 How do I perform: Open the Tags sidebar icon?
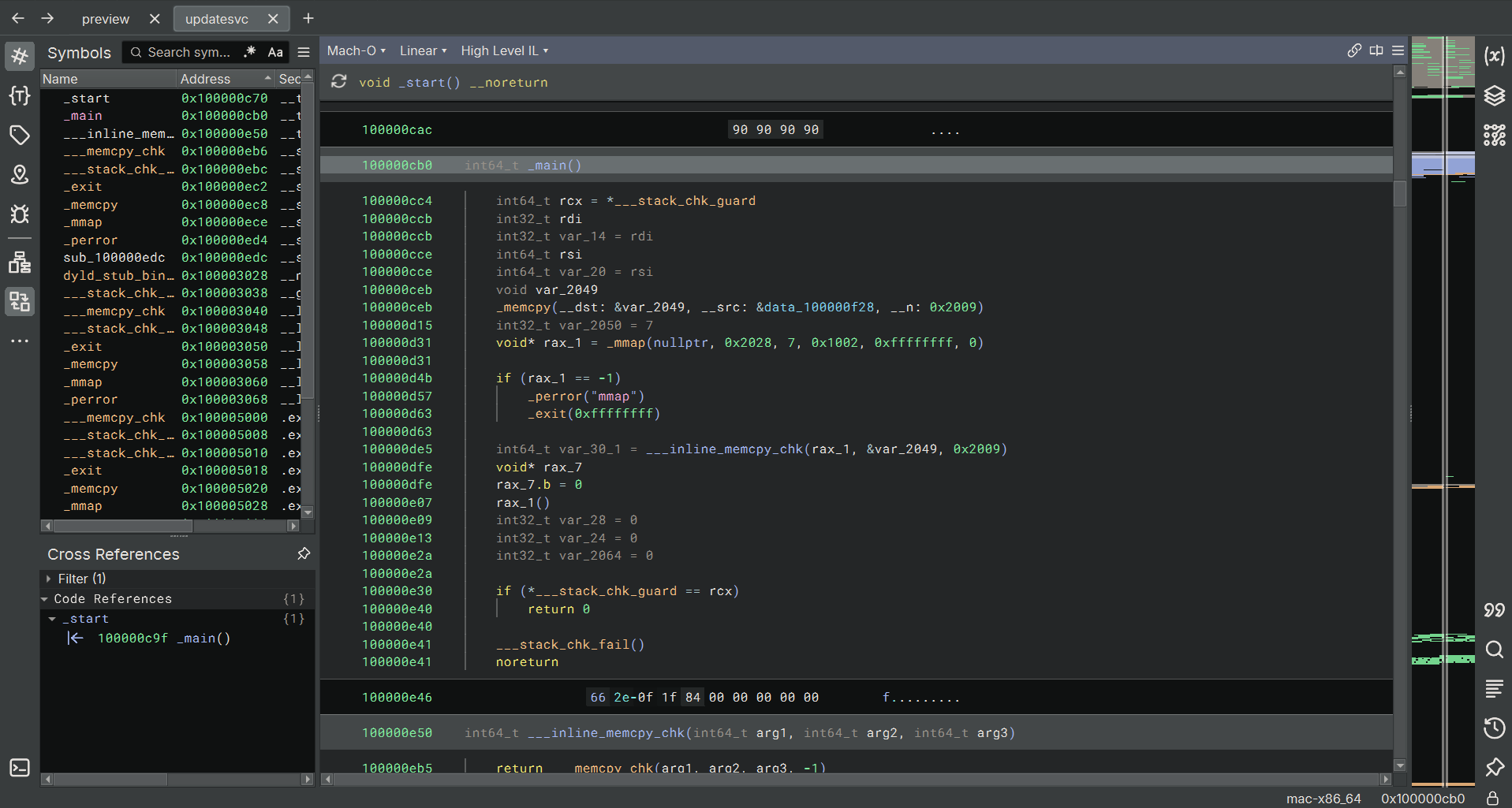click(20, 135)
